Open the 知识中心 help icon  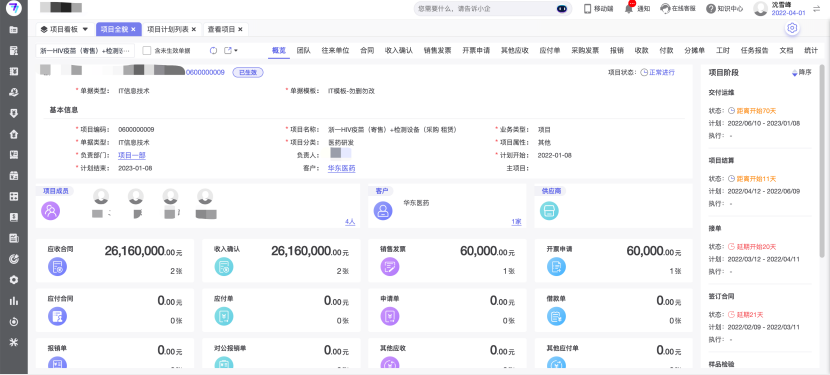coord(711,8)
